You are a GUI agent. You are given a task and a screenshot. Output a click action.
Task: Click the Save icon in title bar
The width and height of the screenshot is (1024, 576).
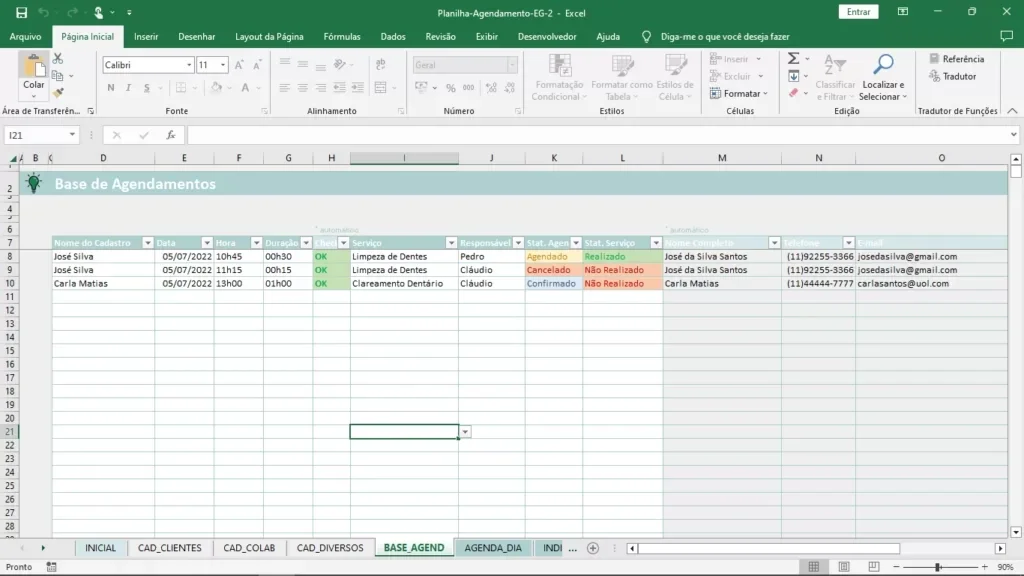[21, 12]
